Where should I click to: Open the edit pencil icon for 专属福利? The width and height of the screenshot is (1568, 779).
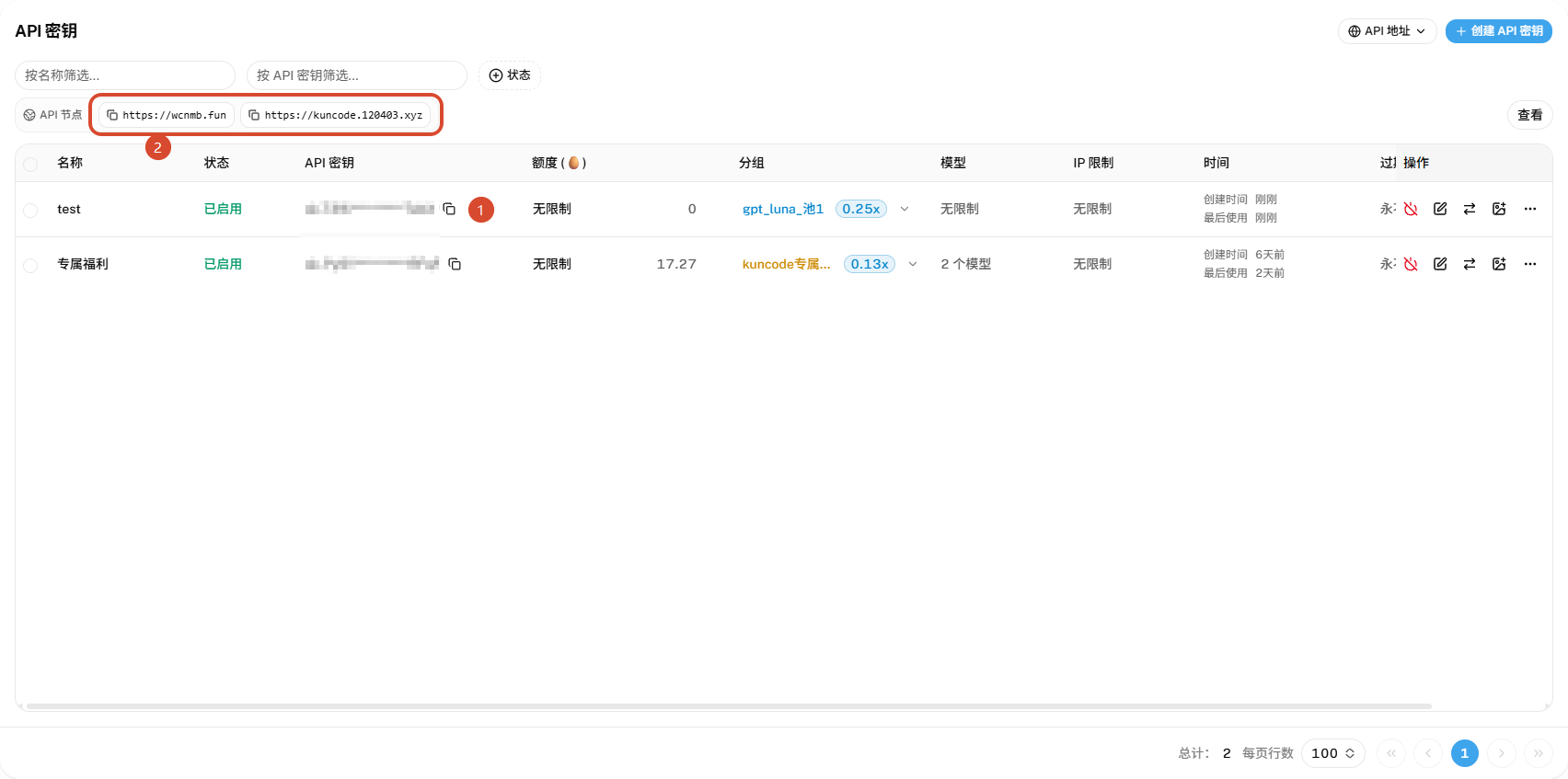click(x=1440, y=264)
